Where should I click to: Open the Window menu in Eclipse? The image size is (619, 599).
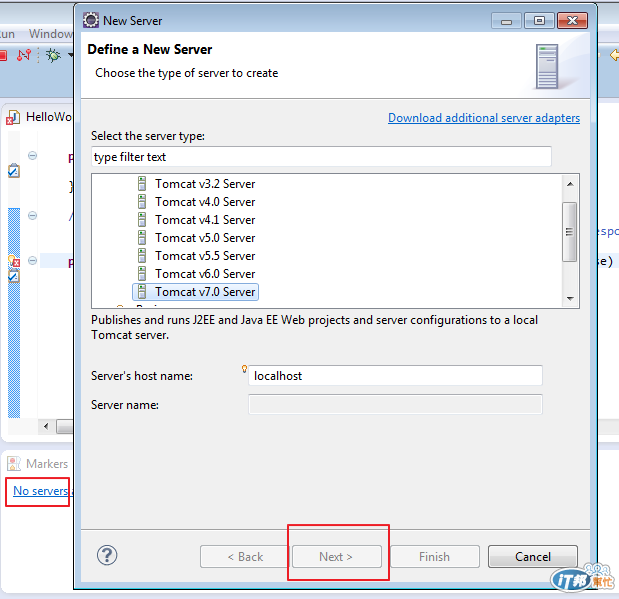click(51, 34)
